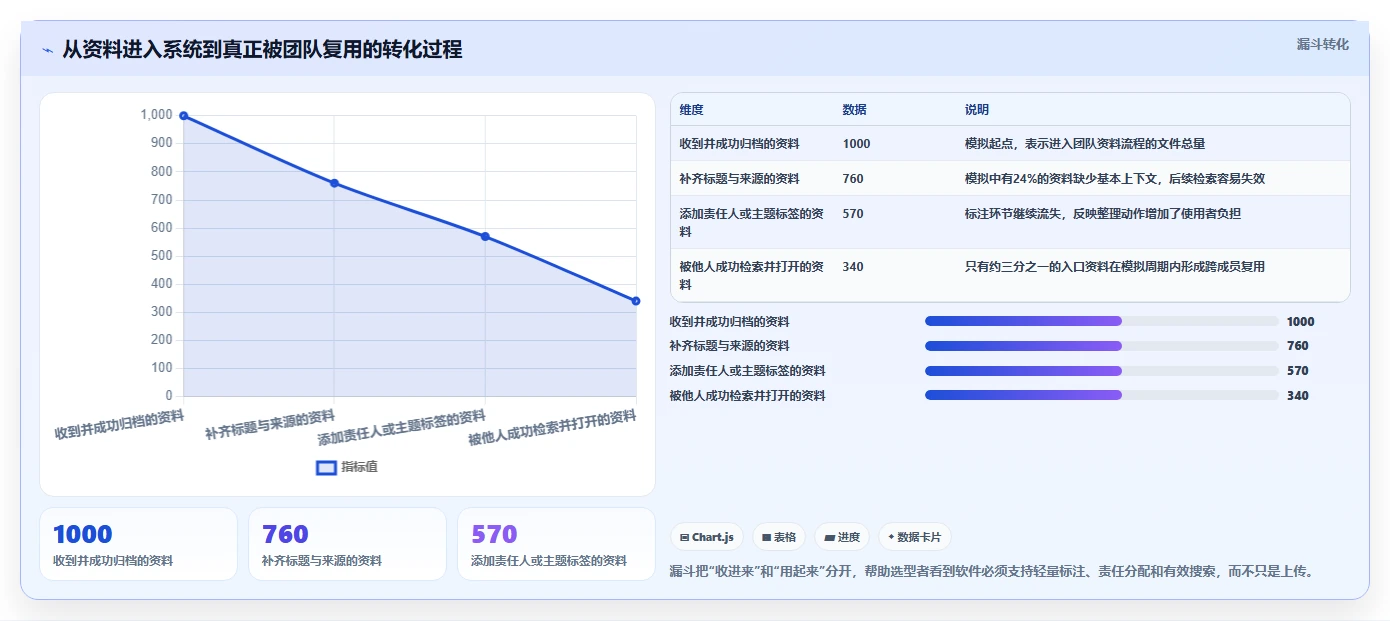Select table cell 被他人成功检索并打开的资料

(751, 276)
